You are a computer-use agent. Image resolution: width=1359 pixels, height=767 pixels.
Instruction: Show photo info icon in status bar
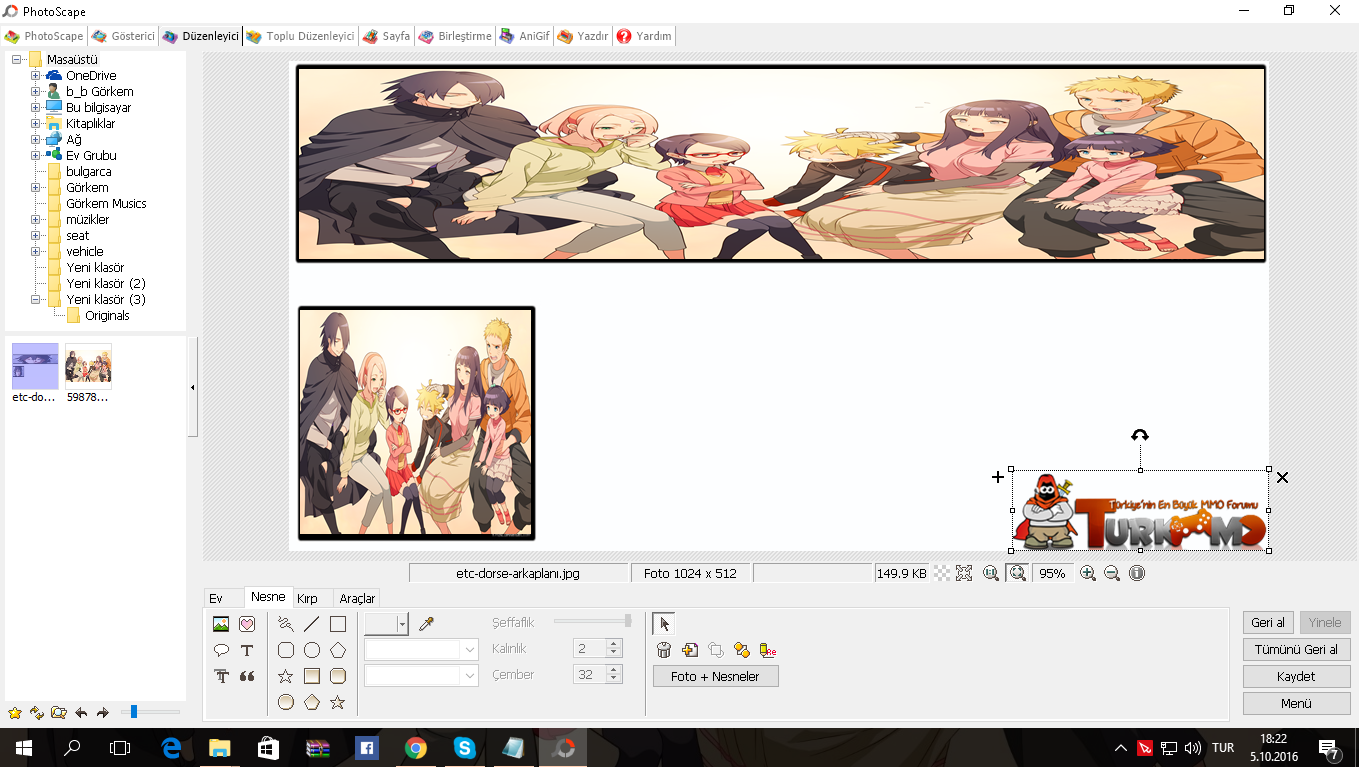tap(1137, 573)
